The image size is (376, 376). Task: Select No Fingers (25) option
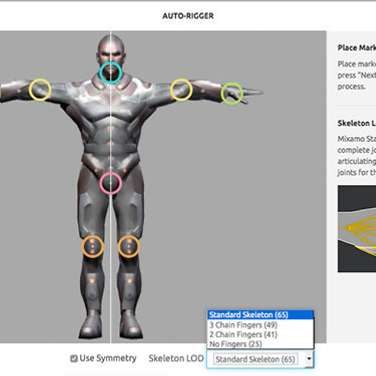pyautogui.click(x=260, y=344)
